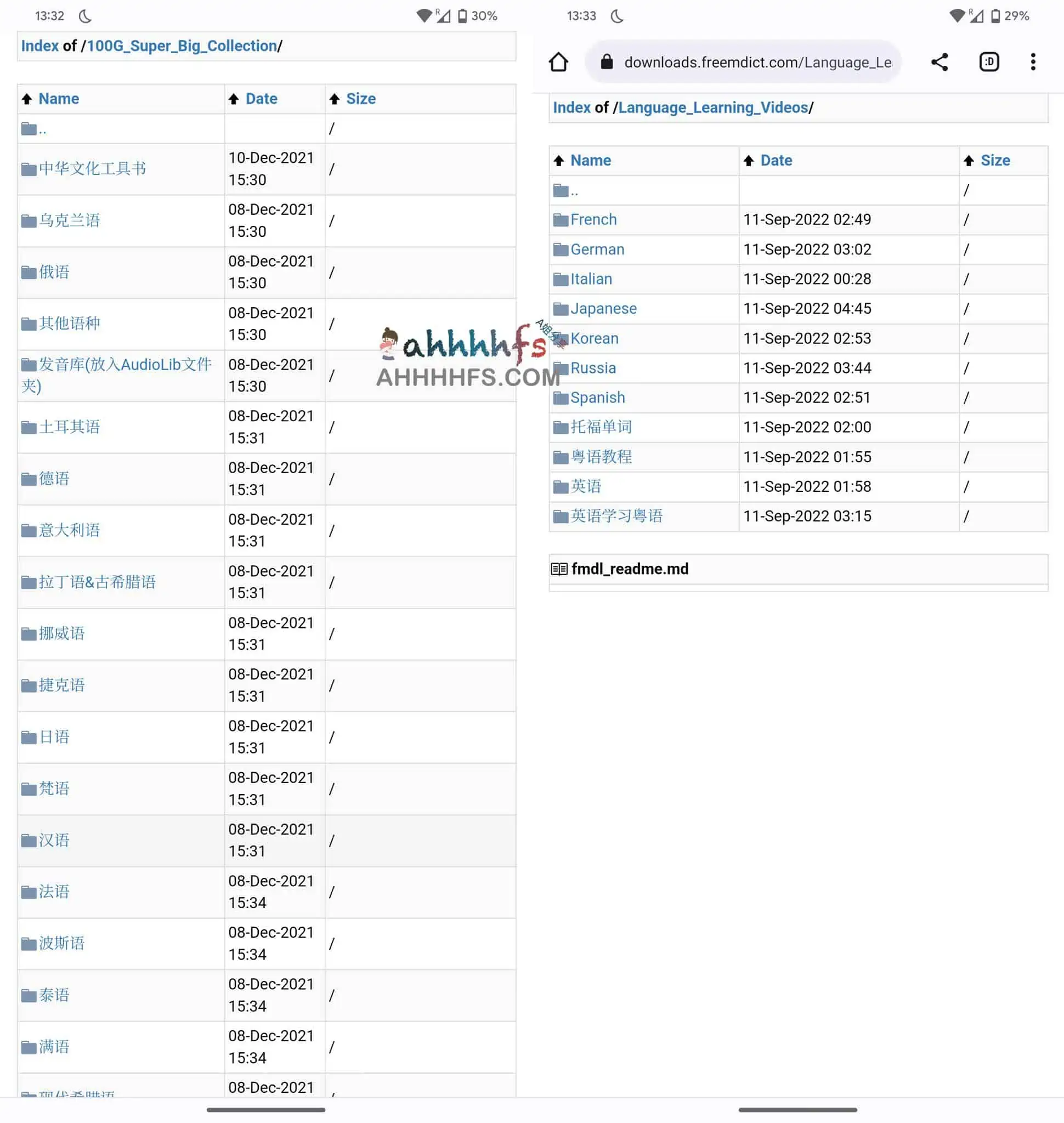This screenshot has width=1064, height=1123.
Task: Open Chrome's three-dot overflow menu
Action: 1033,61
